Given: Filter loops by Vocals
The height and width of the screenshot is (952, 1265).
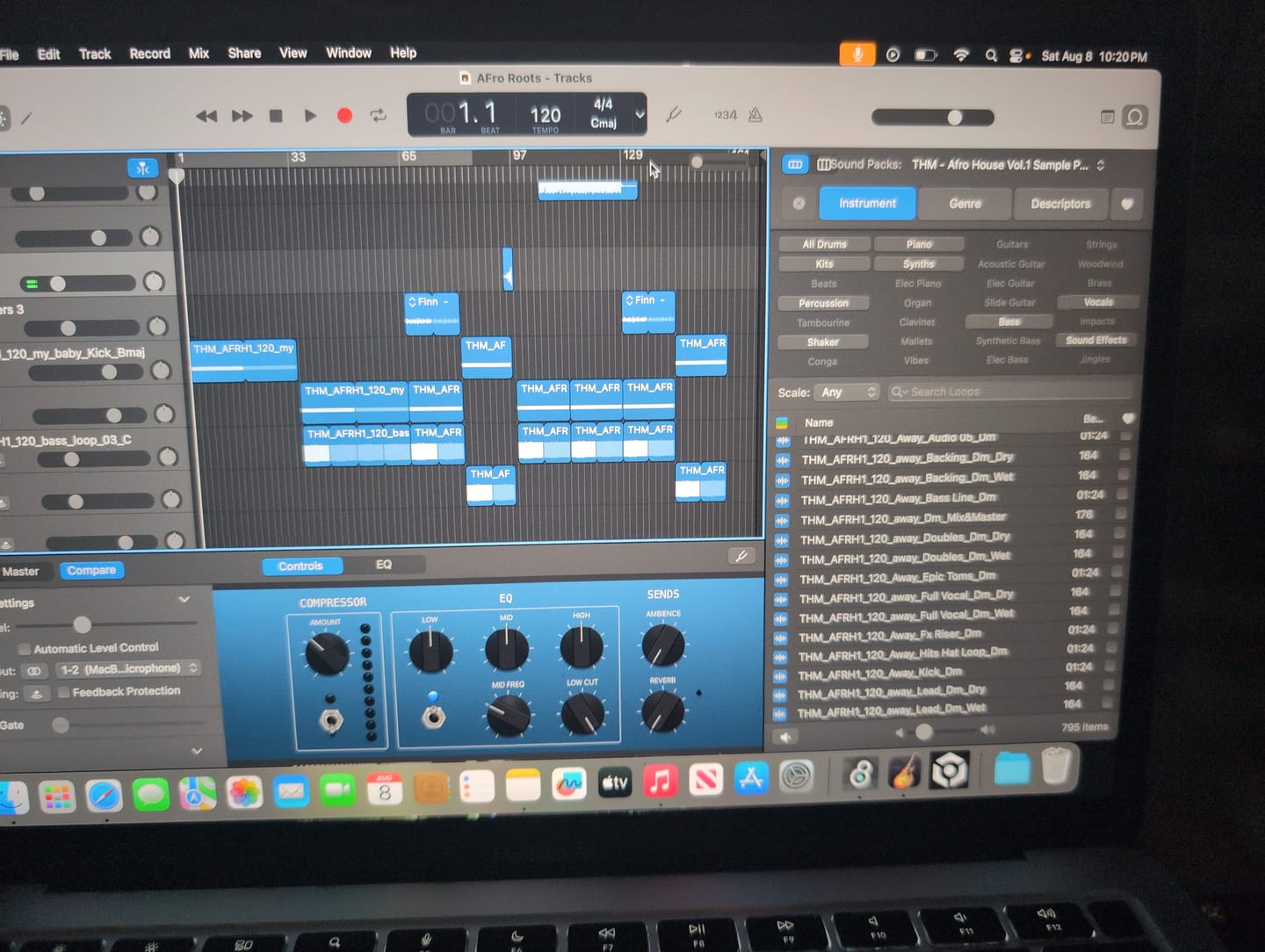Looking at the screenshot, I should click(1098, 302).
